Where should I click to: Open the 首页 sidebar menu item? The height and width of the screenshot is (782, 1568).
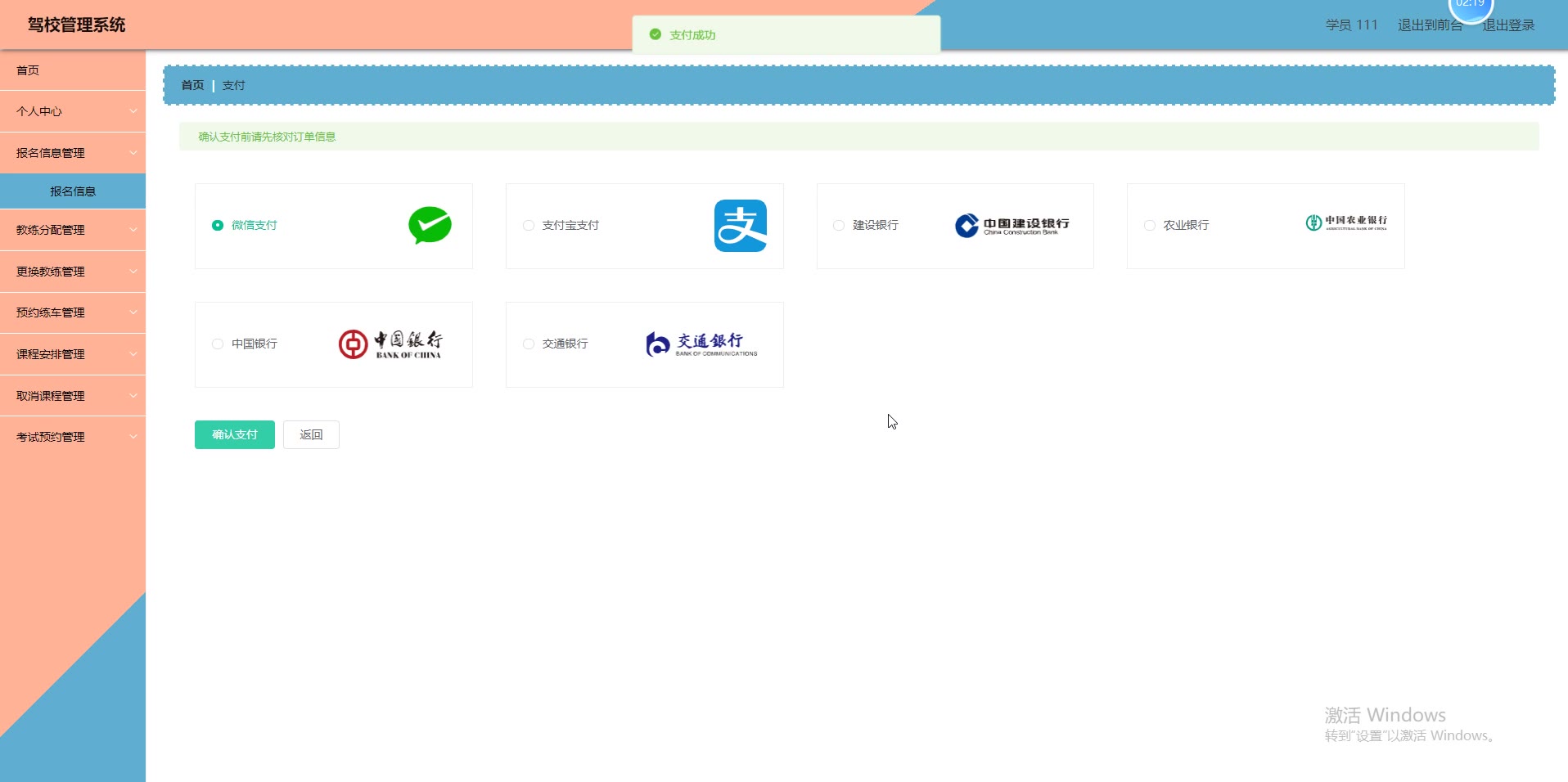[73, 70]
